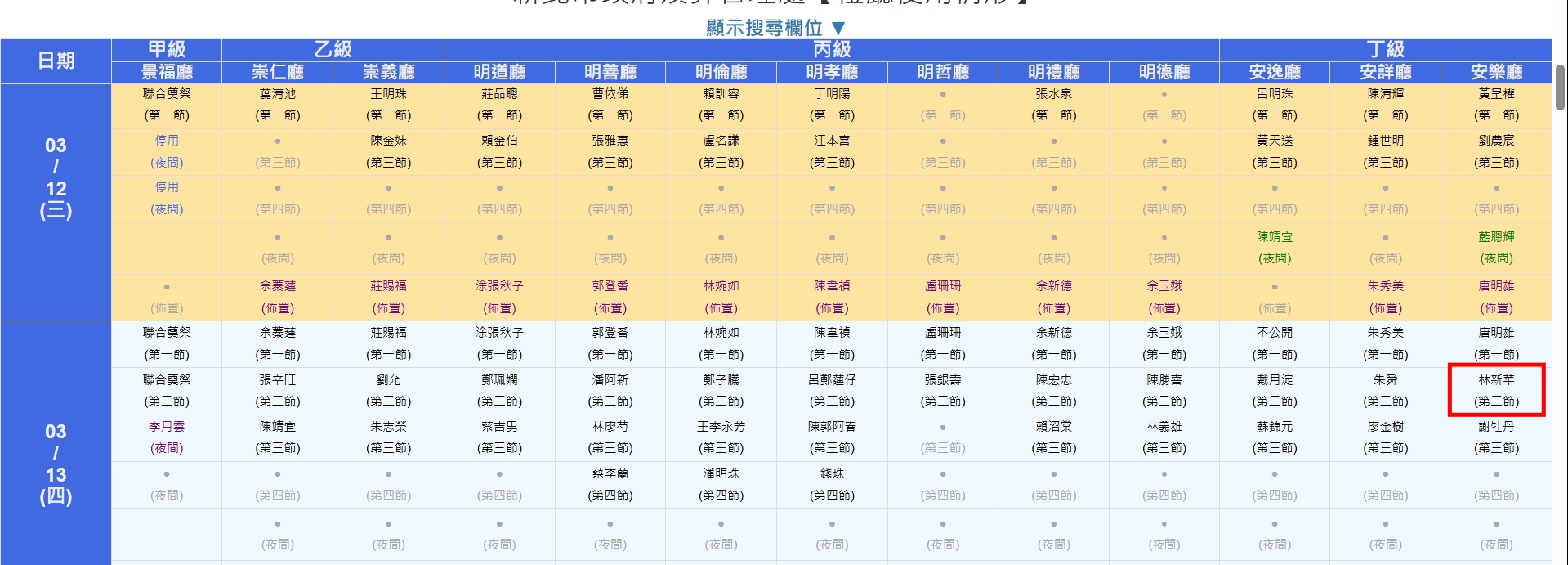Open the 曹依佛 booking entry
The height and width of the screenshot is (565, 1568).
(610, 105)
